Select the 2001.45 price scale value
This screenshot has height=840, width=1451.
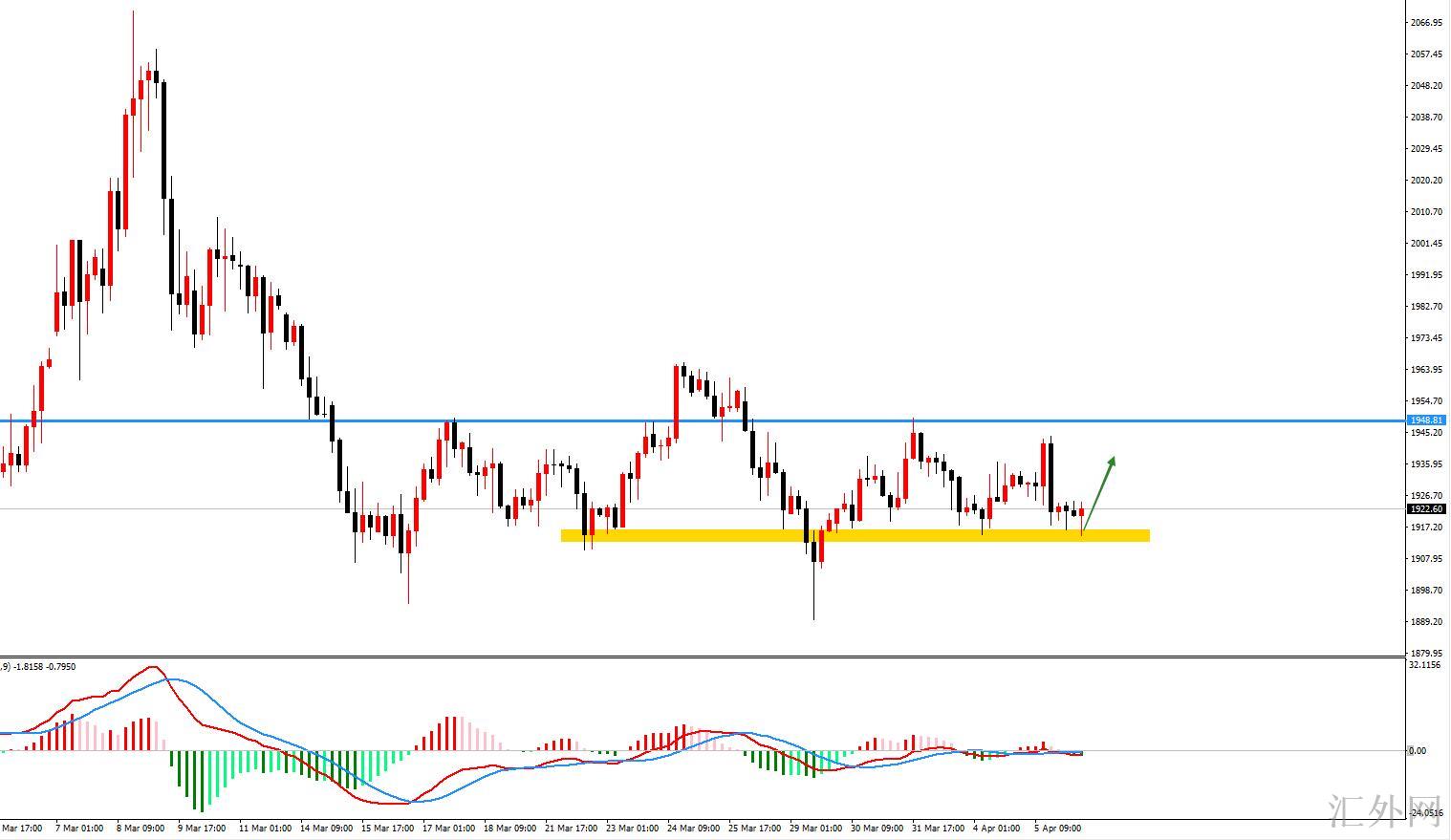coord(1426,244)
